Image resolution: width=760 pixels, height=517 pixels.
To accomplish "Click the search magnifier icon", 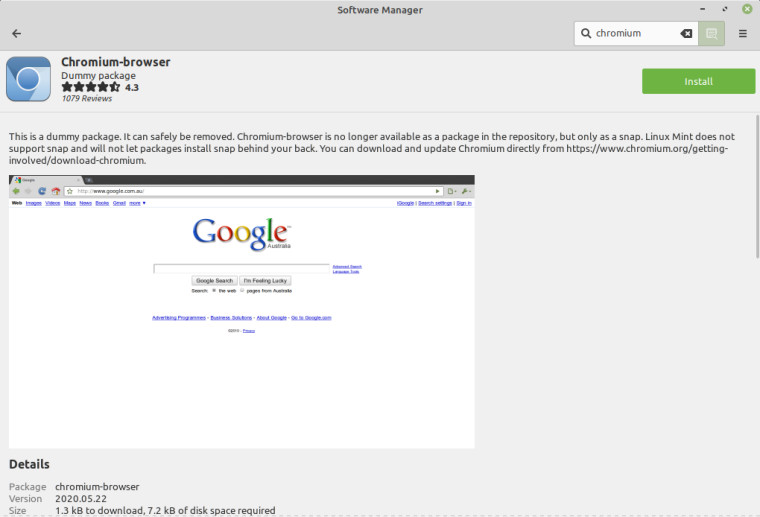I will [x=586, y=33].
